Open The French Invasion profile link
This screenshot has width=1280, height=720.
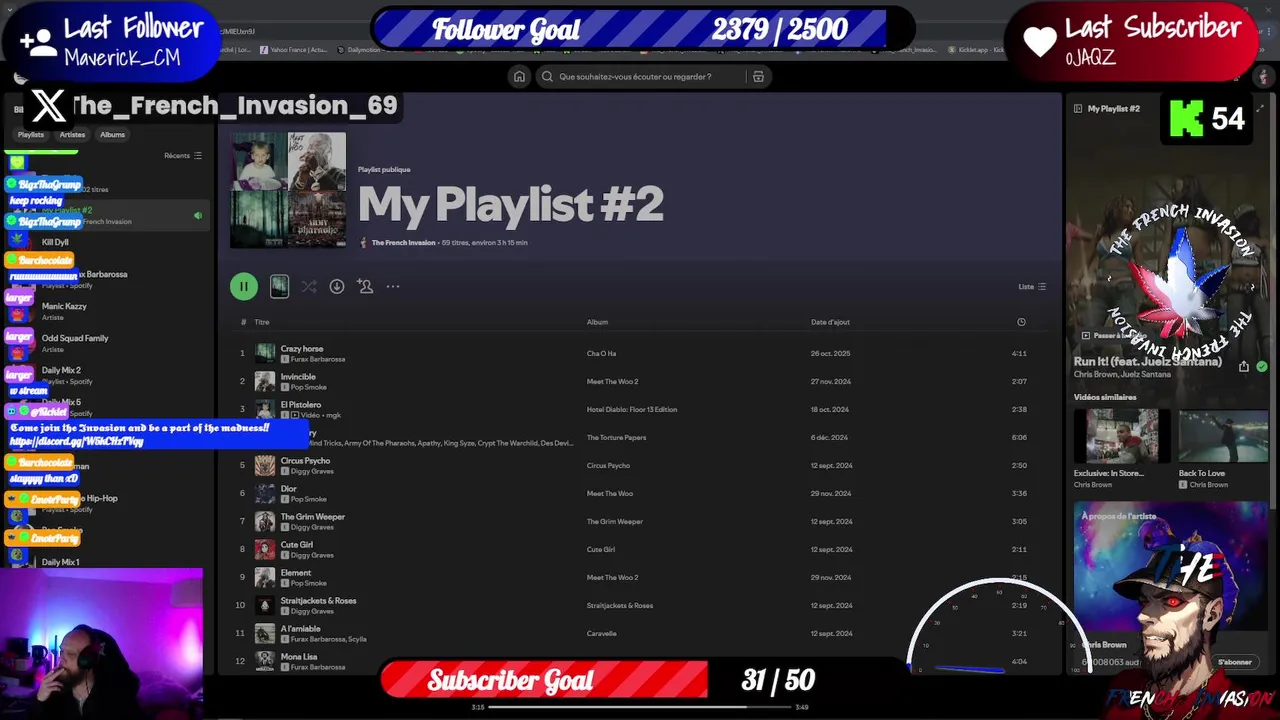point(403,243)
